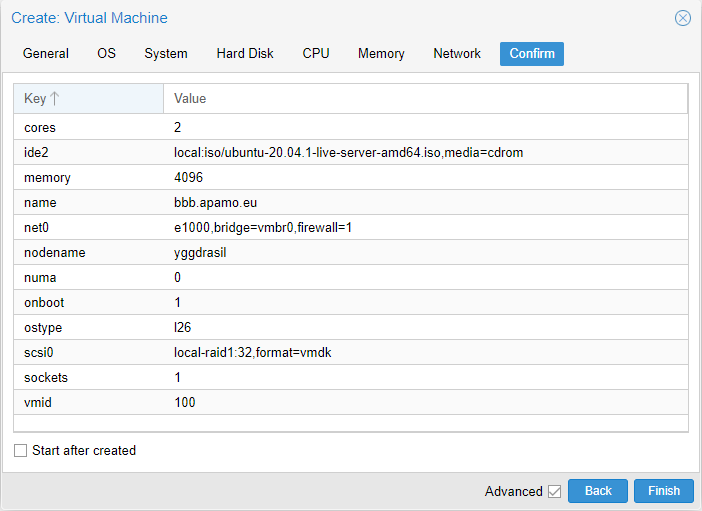
Task: Select the ide2 ISO row
Action: pyautogui.click(x=349, y=153)
